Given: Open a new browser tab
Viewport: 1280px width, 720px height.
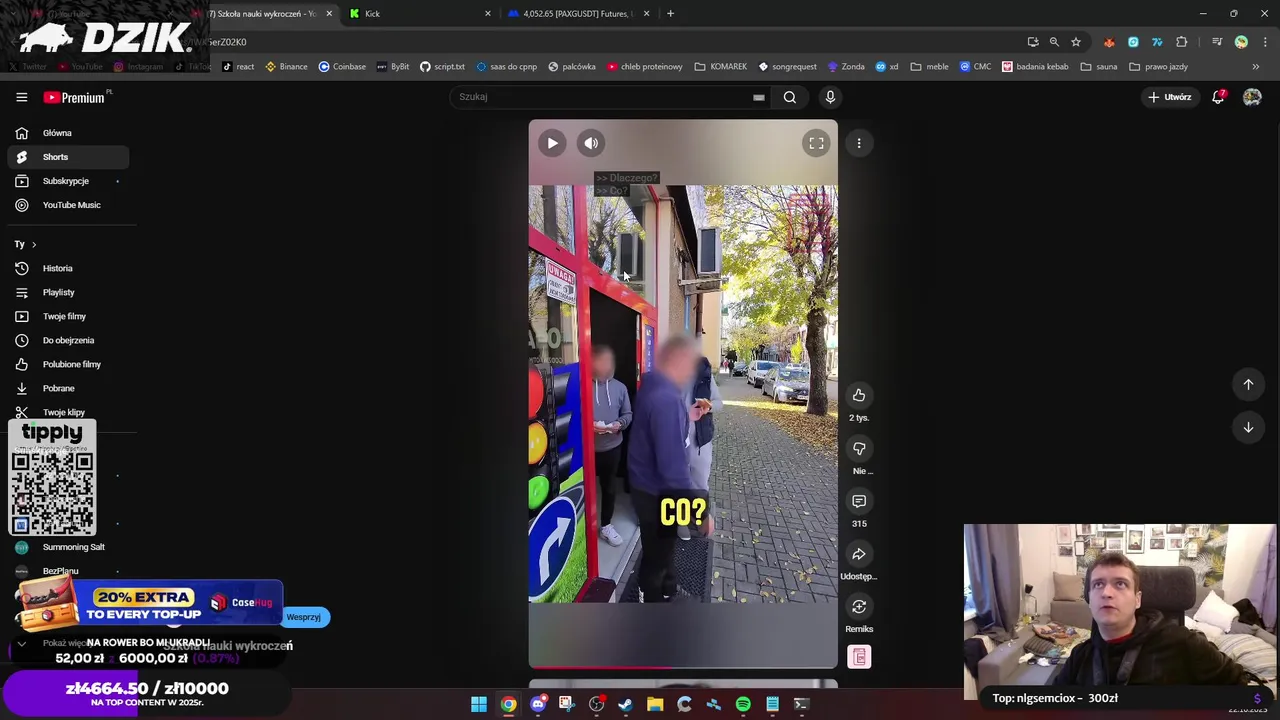Looking at the screenshot, I should [670, 14].
